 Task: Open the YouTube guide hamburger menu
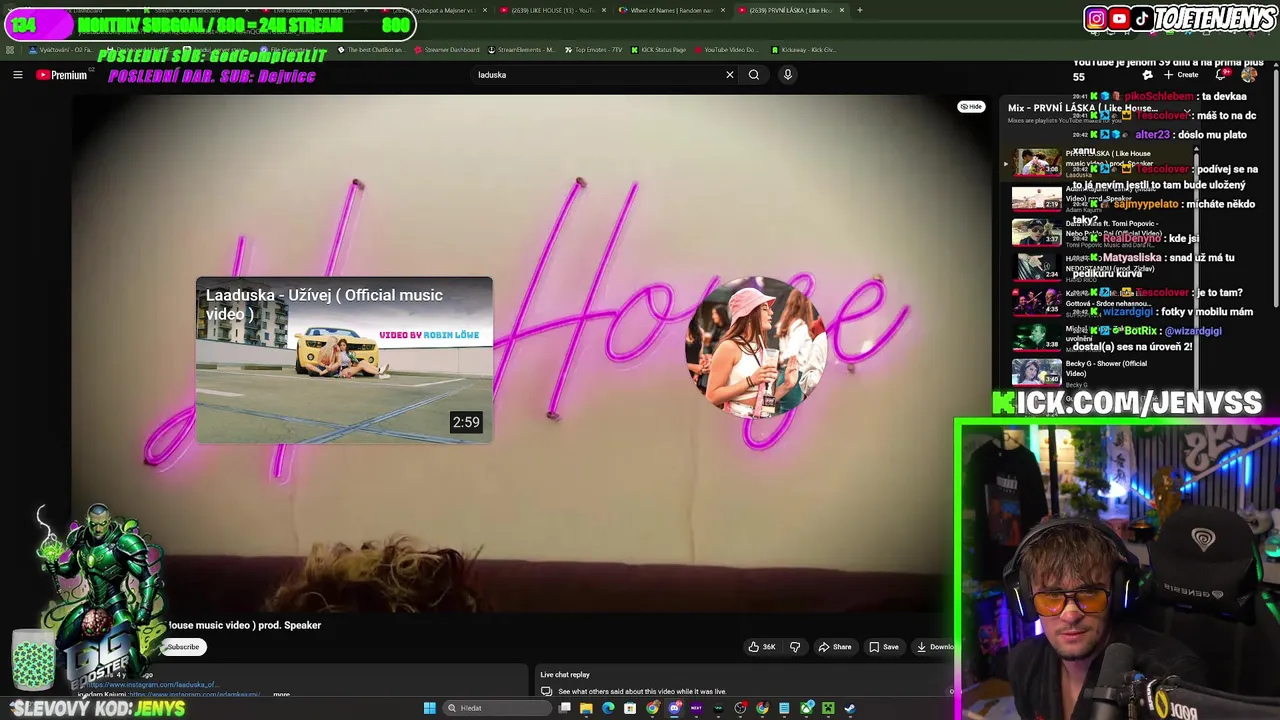(x=17, y=75)
